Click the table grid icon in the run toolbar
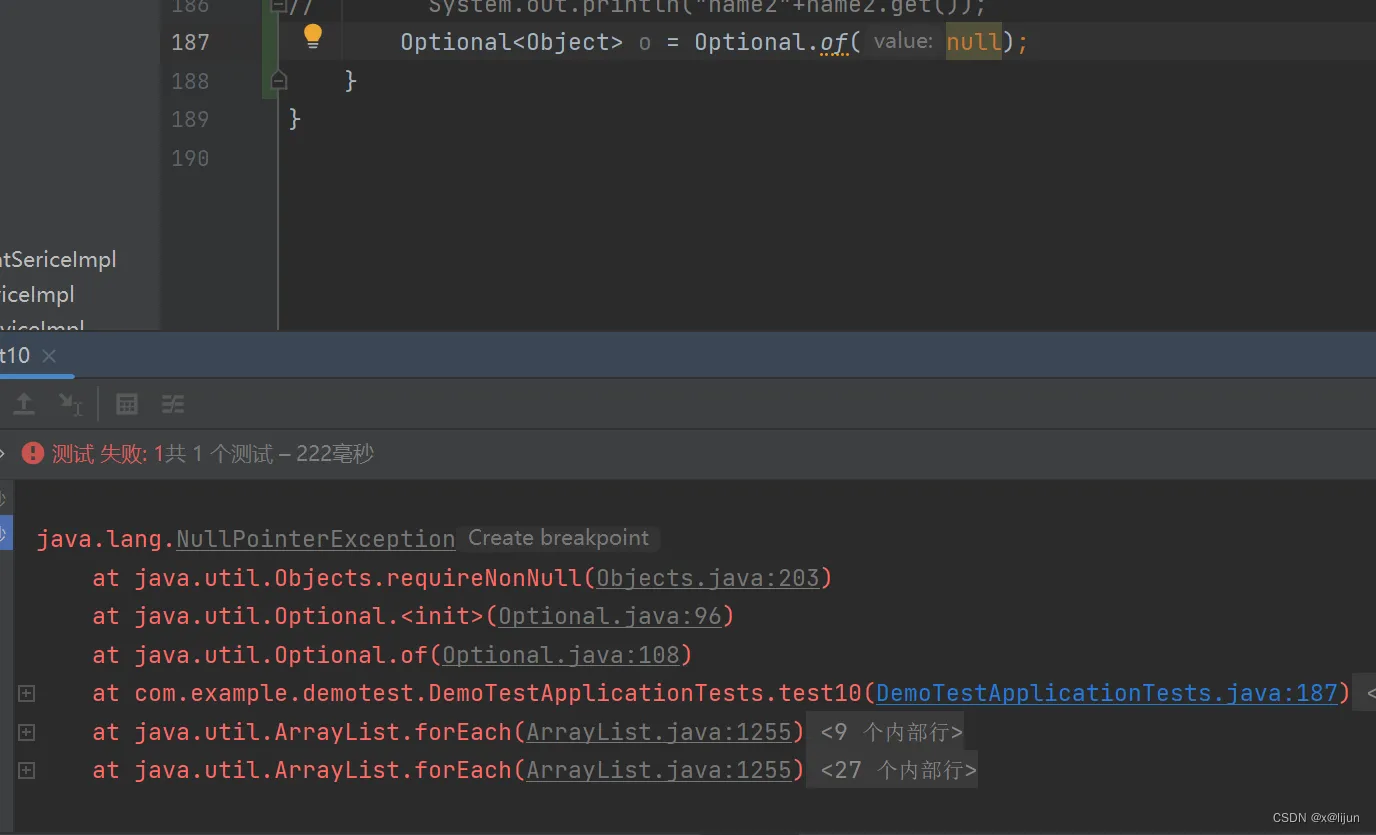The width and height of the screenshot is (1376, 835). tap(127, 404)
